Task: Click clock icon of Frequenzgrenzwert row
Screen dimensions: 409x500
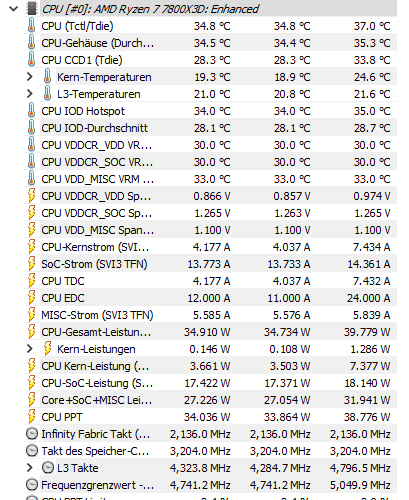Action: click(x=32, y=485)
